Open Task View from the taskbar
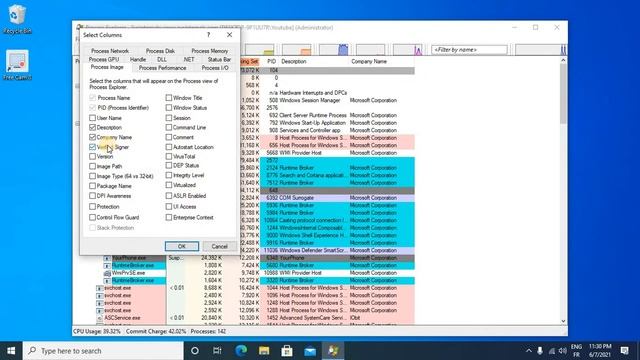This screenshot has width=640, height=360. tap(217, 351)
